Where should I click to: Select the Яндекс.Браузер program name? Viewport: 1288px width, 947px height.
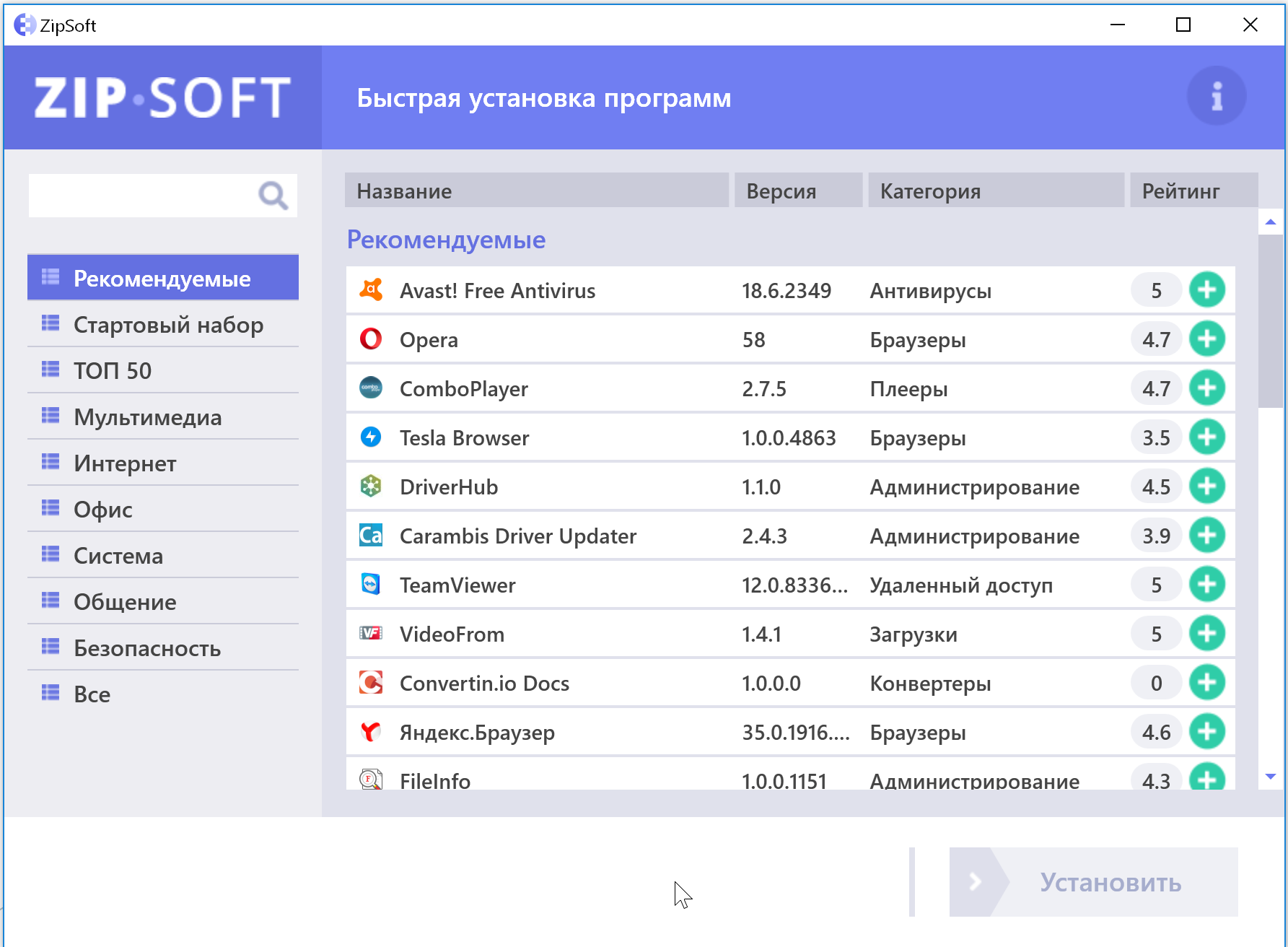[477, 733]
